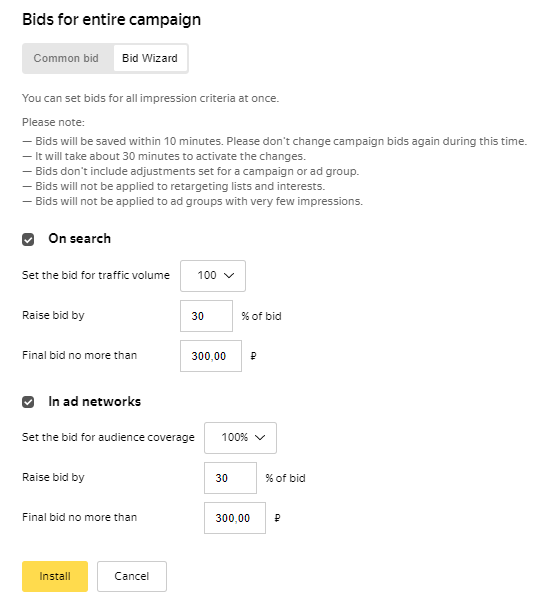
Task: Click the chevron arrow beside coverage 100%
Action: click(x=260, y=437)
